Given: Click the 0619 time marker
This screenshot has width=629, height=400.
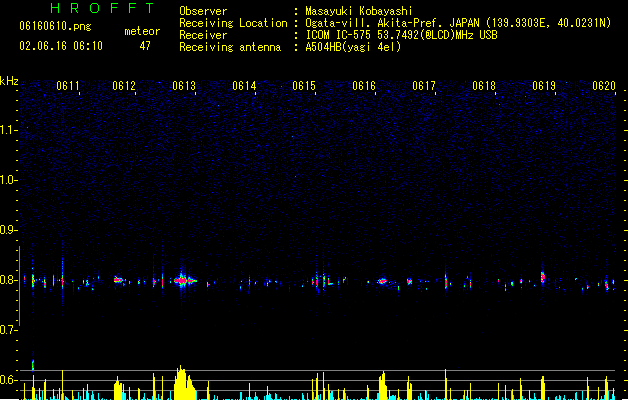Looking at the screenshot, I should point(544,86).
